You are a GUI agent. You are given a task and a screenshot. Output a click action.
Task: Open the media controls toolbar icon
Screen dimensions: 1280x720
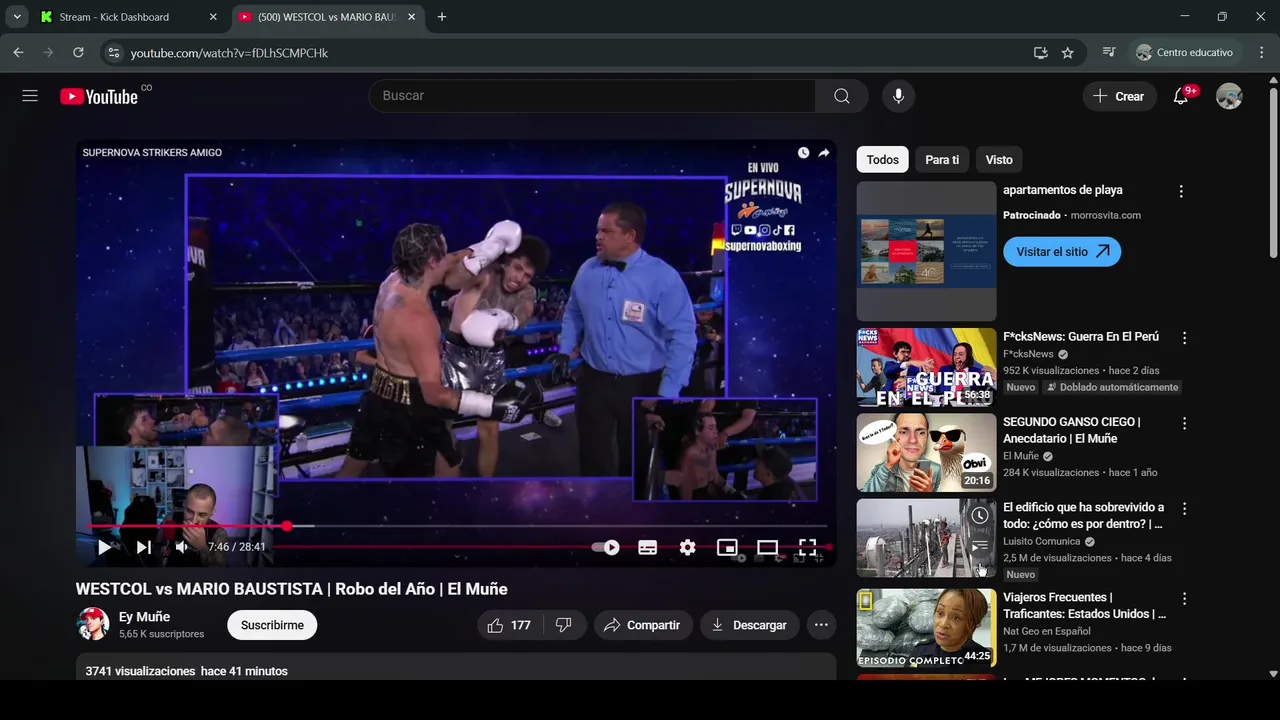pyautogui.click(x=1109, y=53)
